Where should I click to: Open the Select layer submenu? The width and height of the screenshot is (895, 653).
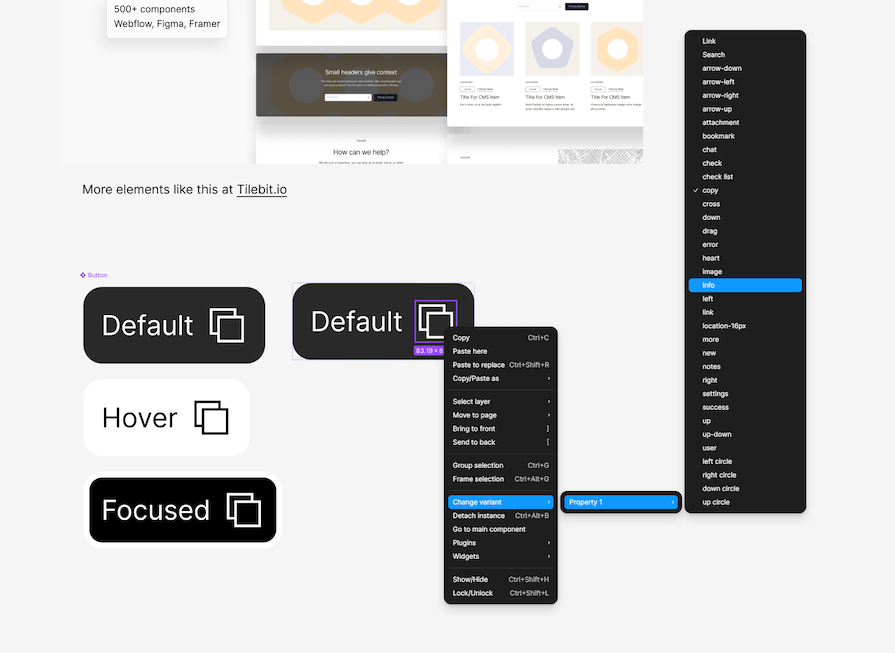coord(471,401)
